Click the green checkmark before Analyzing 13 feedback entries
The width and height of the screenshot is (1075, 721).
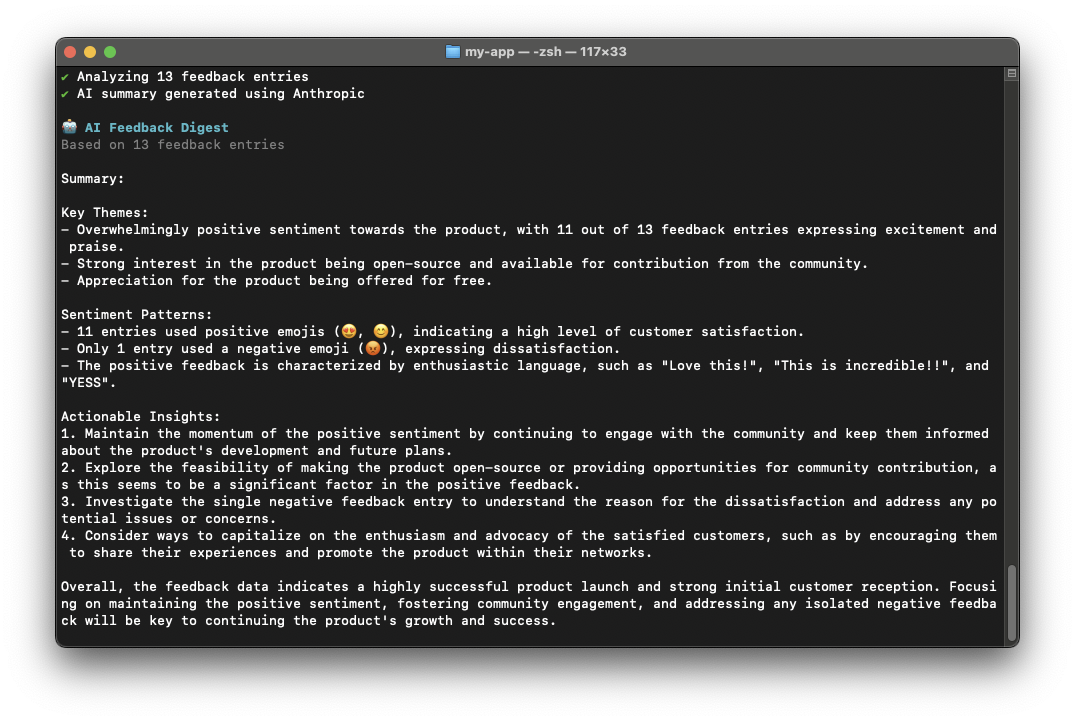pos(65,77)
